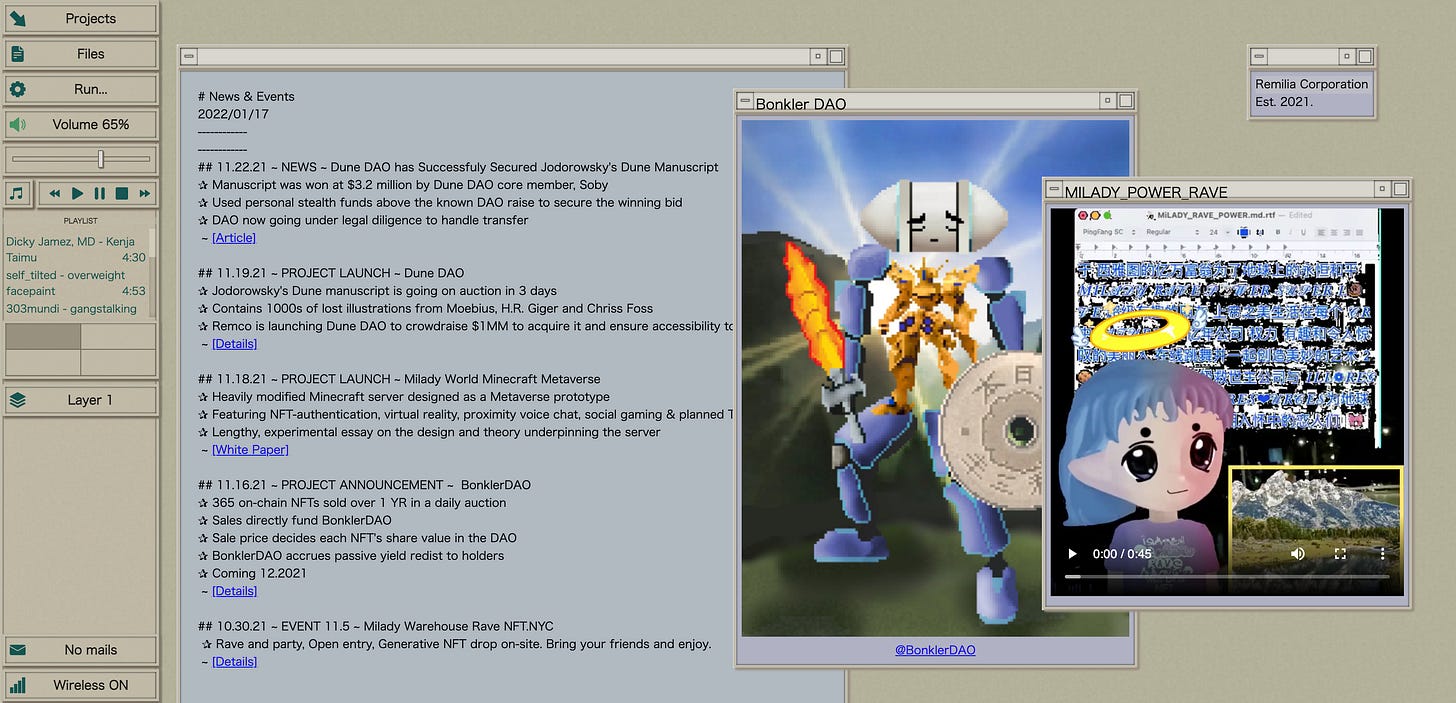The width and height of the screenshot is (1456, 703).
Task: Click the Milady World Minecraft Metaverse headline
Action: [x=399, y=379]
